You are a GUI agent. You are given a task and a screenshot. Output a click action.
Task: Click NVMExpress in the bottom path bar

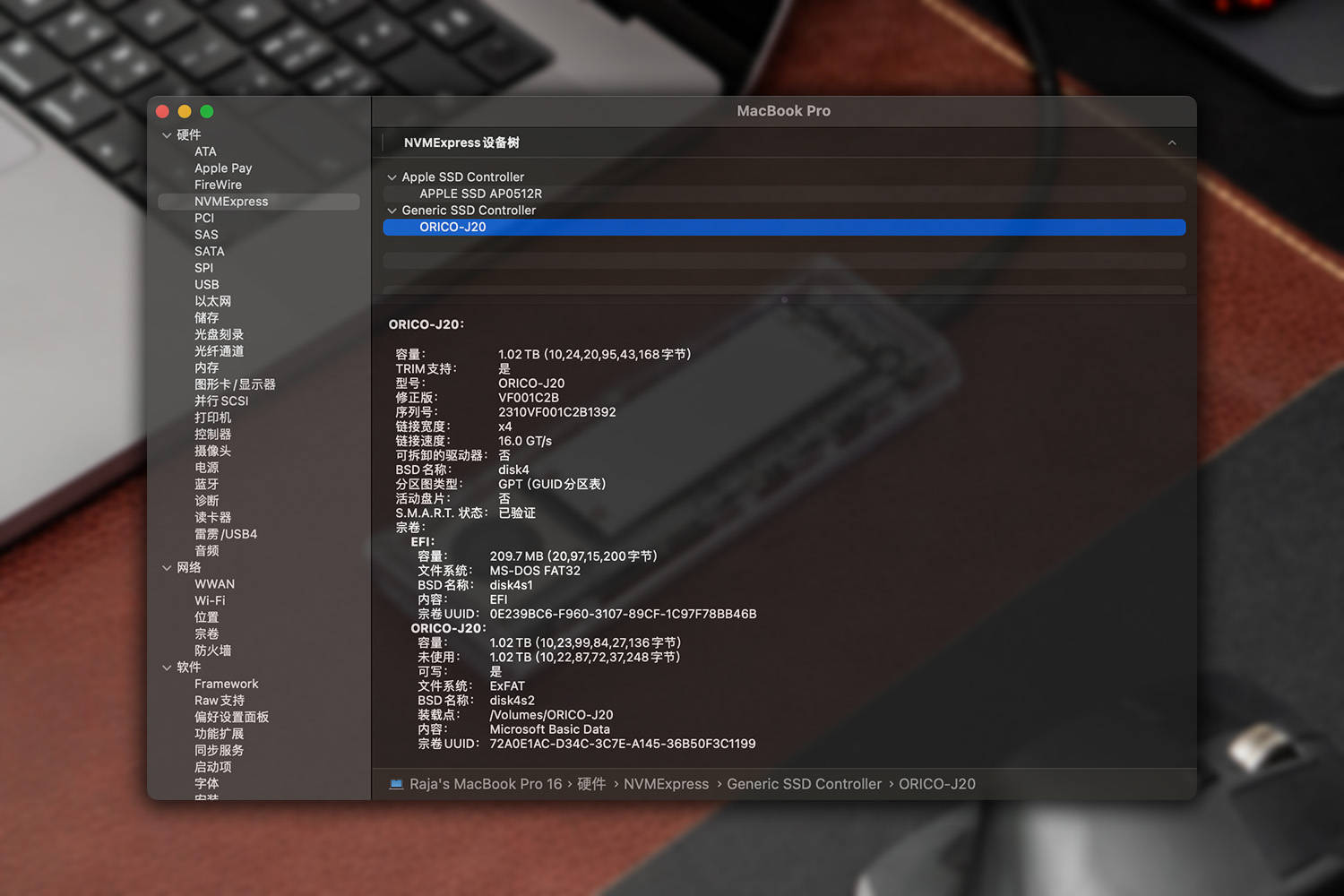[666, 784]
